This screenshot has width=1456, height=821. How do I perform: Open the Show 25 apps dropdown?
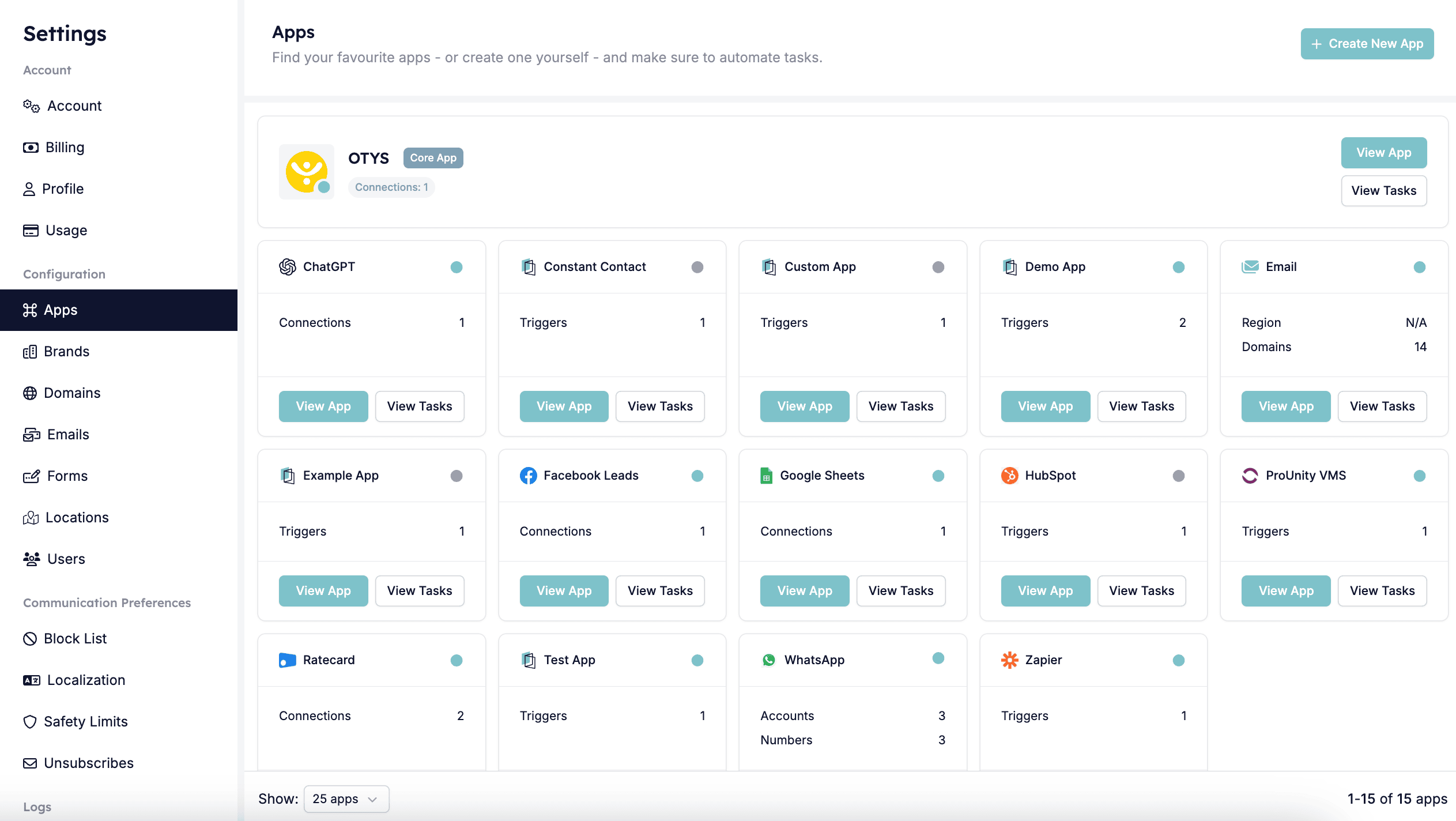click(346, 799)
